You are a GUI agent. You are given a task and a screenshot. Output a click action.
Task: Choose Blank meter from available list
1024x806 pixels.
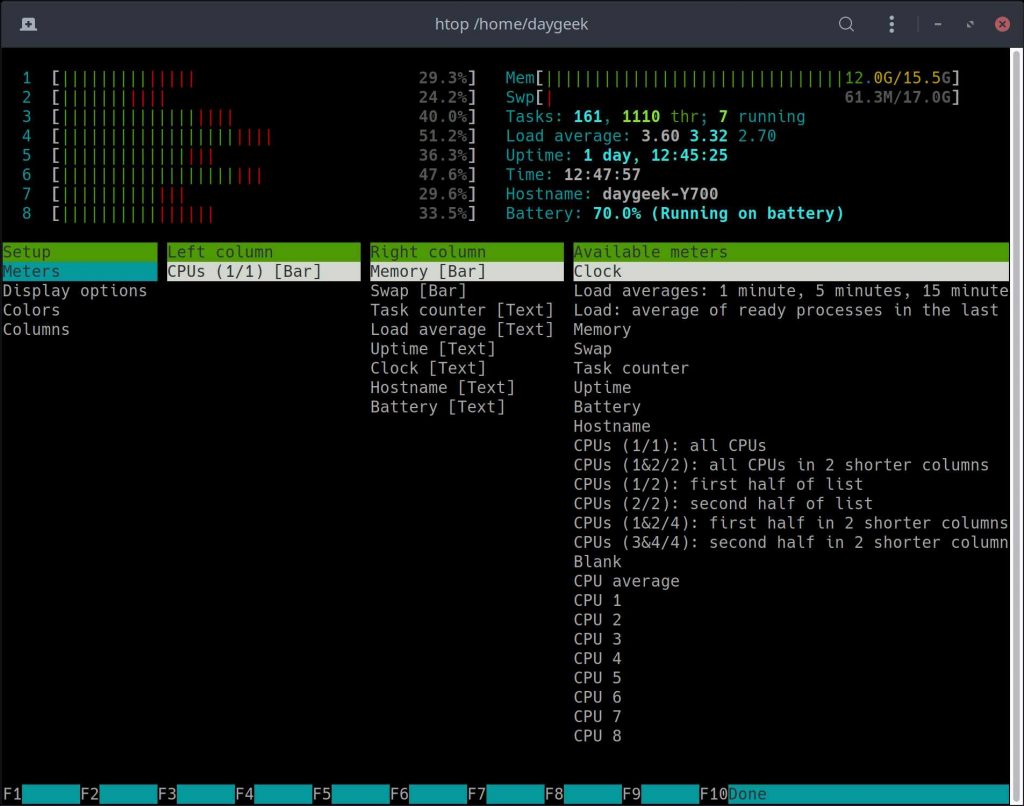pos(598,562)
